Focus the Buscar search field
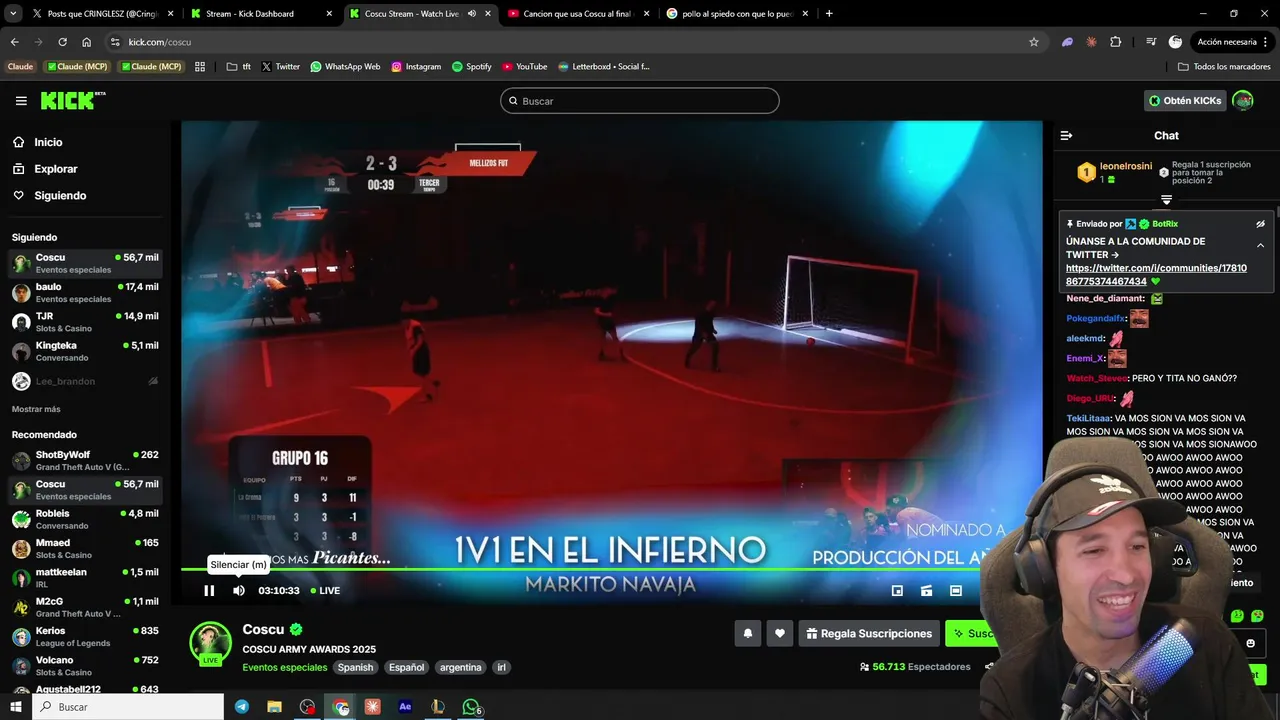This screenshot has height=720, width=1280. 640,101
